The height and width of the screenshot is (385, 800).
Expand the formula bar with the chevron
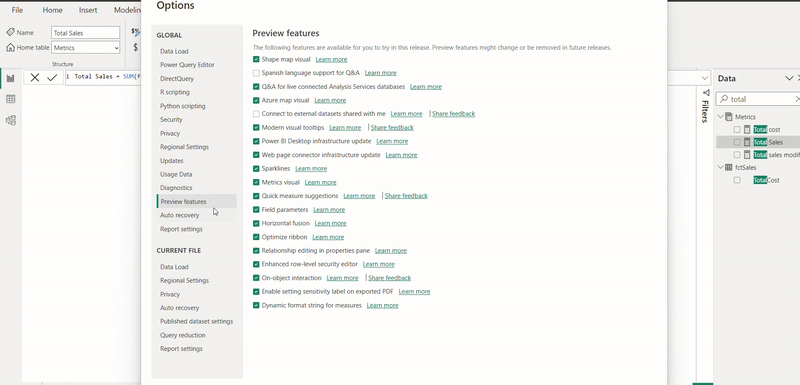705,78
